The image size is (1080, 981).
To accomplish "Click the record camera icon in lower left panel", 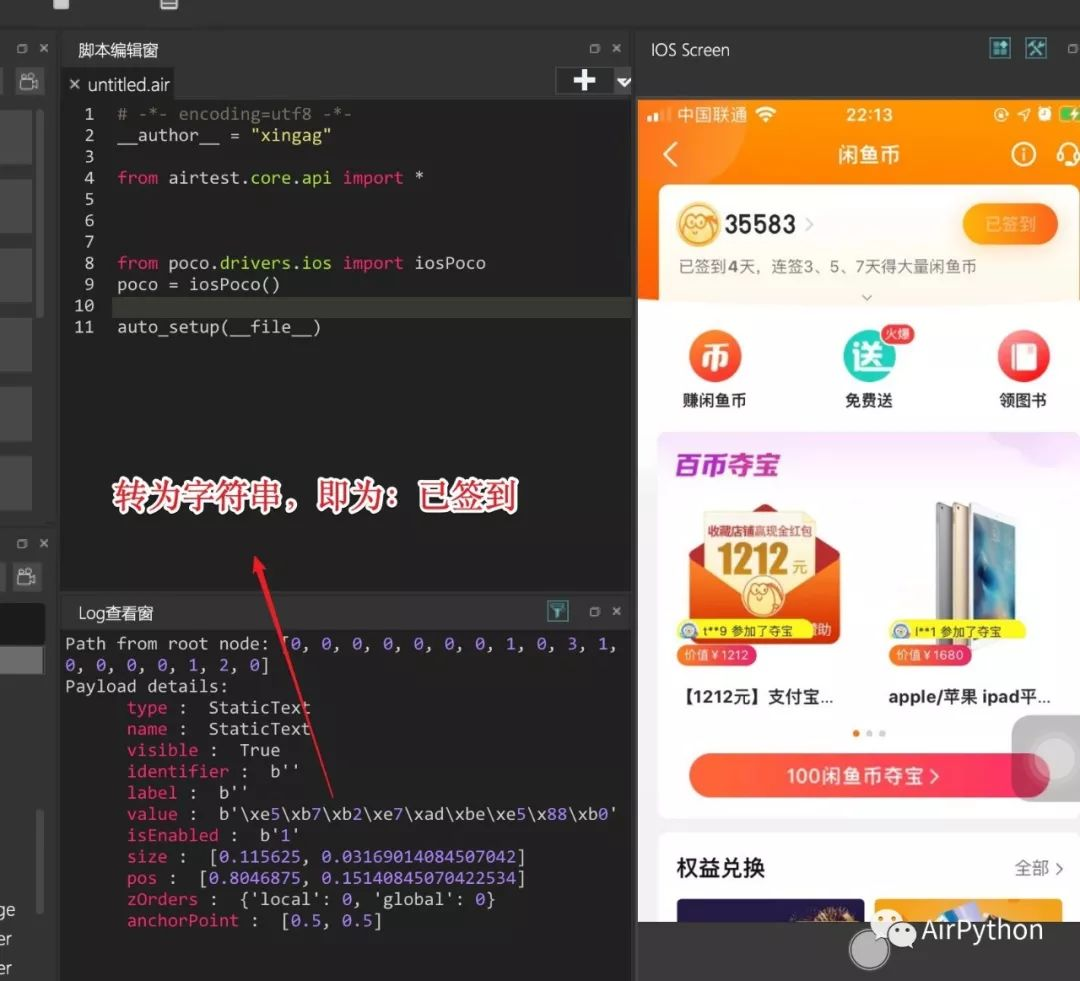I will (x=26, y=576).
